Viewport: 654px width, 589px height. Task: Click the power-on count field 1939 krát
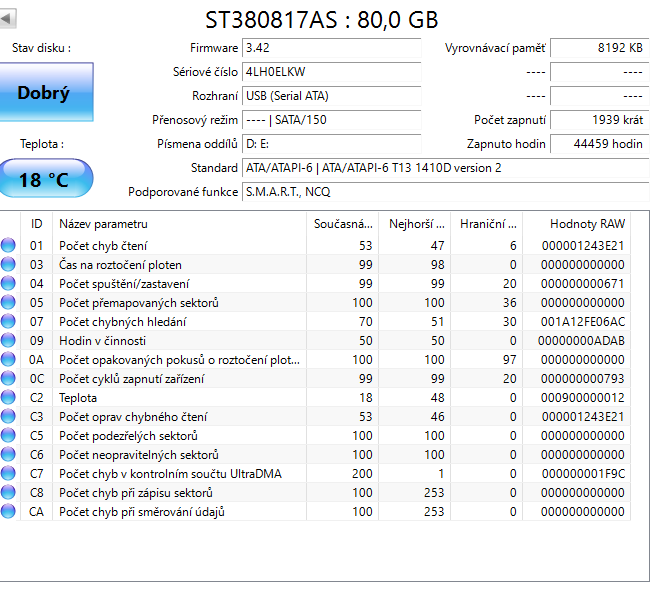tap(600, 120)
